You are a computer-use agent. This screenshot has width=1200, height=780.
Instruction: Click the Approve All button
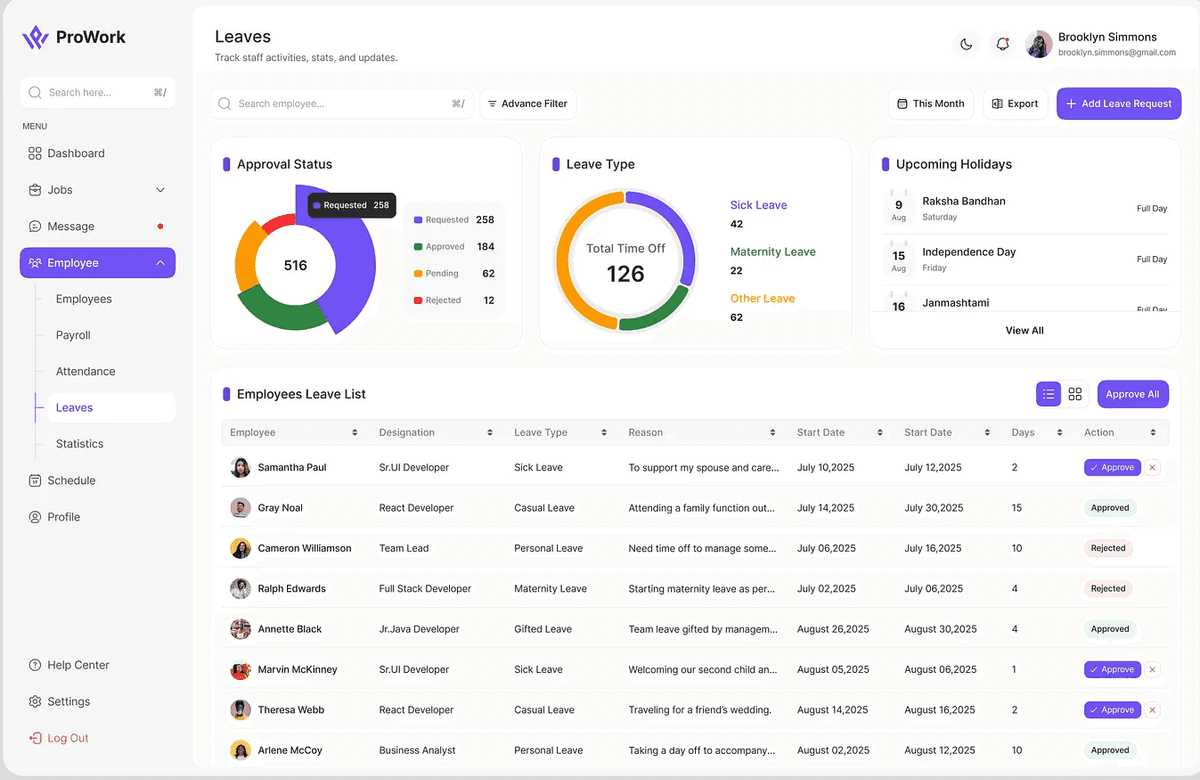pyautogui.click(x=1132, y=394)
